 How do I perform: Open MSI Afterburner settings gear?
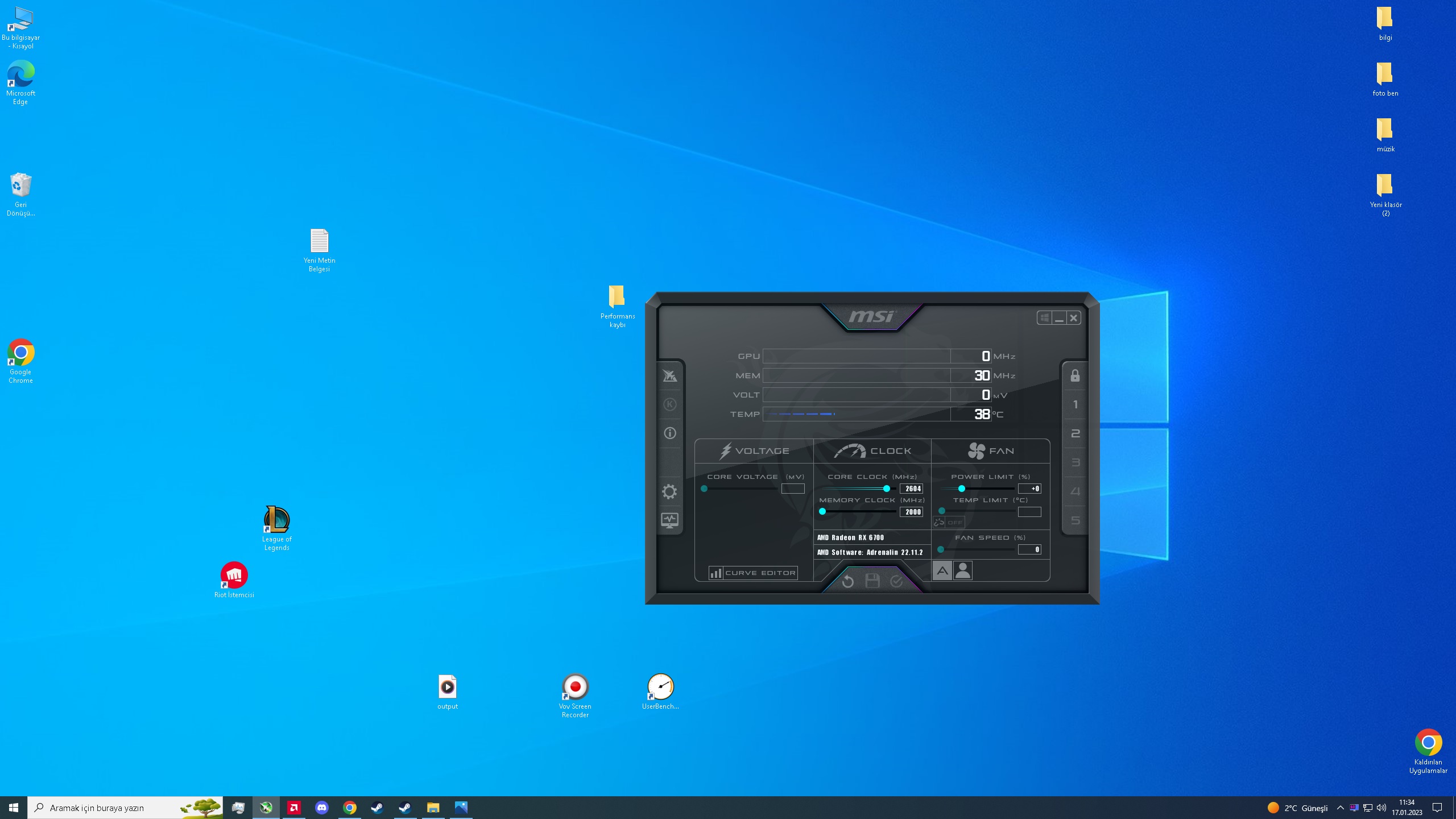click(x=669, y=491)
